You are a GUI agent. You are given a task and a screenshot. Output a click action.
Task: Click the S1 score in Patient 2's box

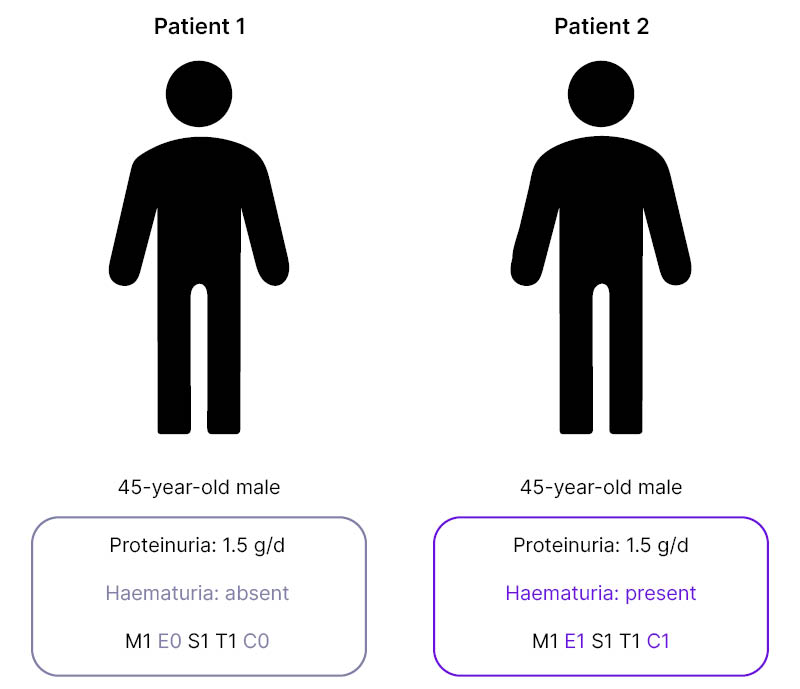pos(603,642)
